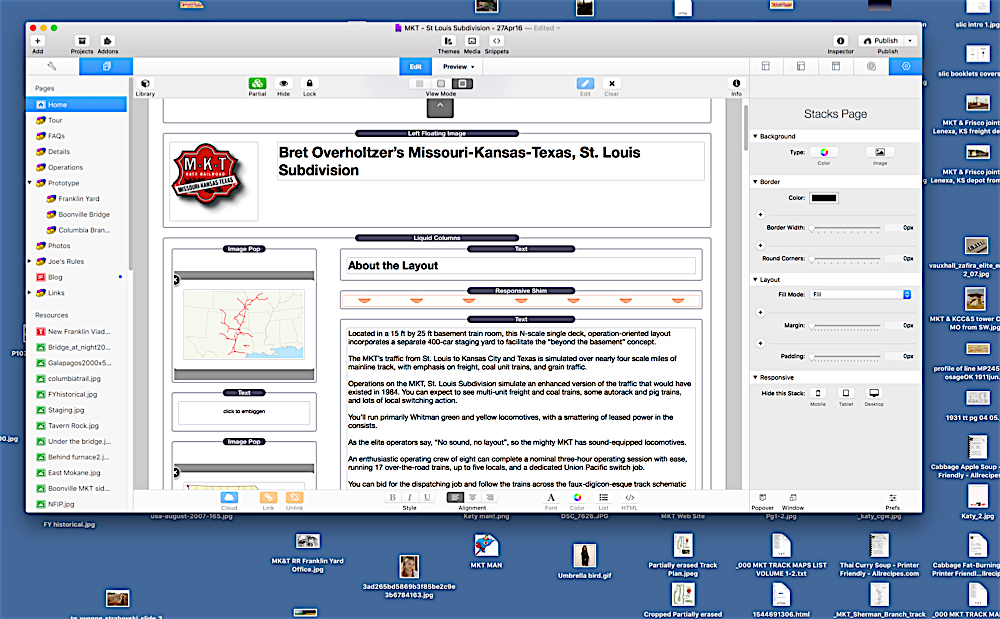Toggle hide stack on Mobile
This screenshot has width=1000, height=619.
coord(818,393)
